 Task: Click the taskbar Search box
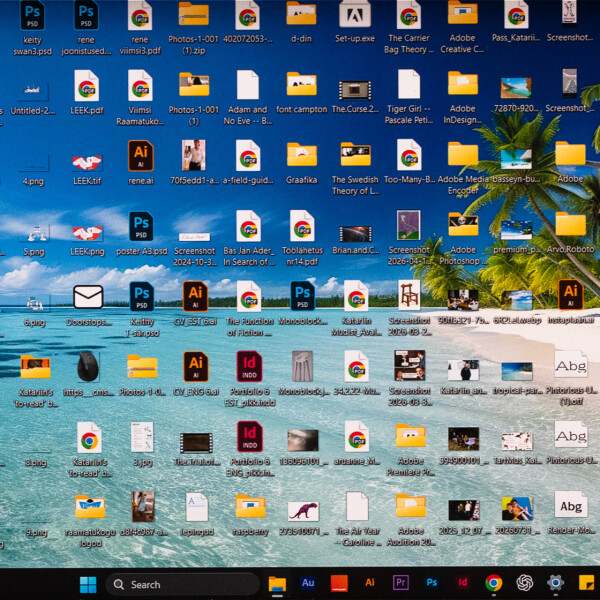182,584
